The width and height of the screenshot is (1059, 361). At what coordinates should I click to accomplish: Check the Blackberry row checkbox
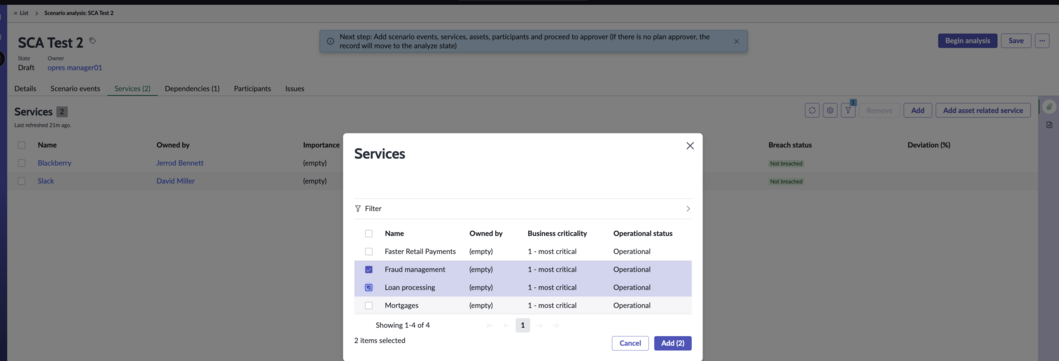pyautogui.click(x=22, y=163)
